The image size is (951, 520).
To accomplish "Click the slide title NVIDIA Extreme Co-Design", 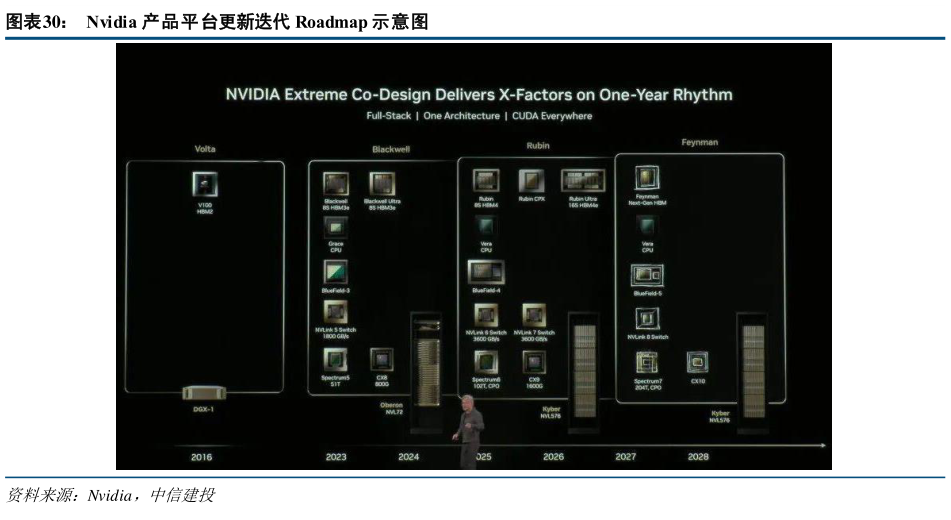I will (x=479, y=95).
